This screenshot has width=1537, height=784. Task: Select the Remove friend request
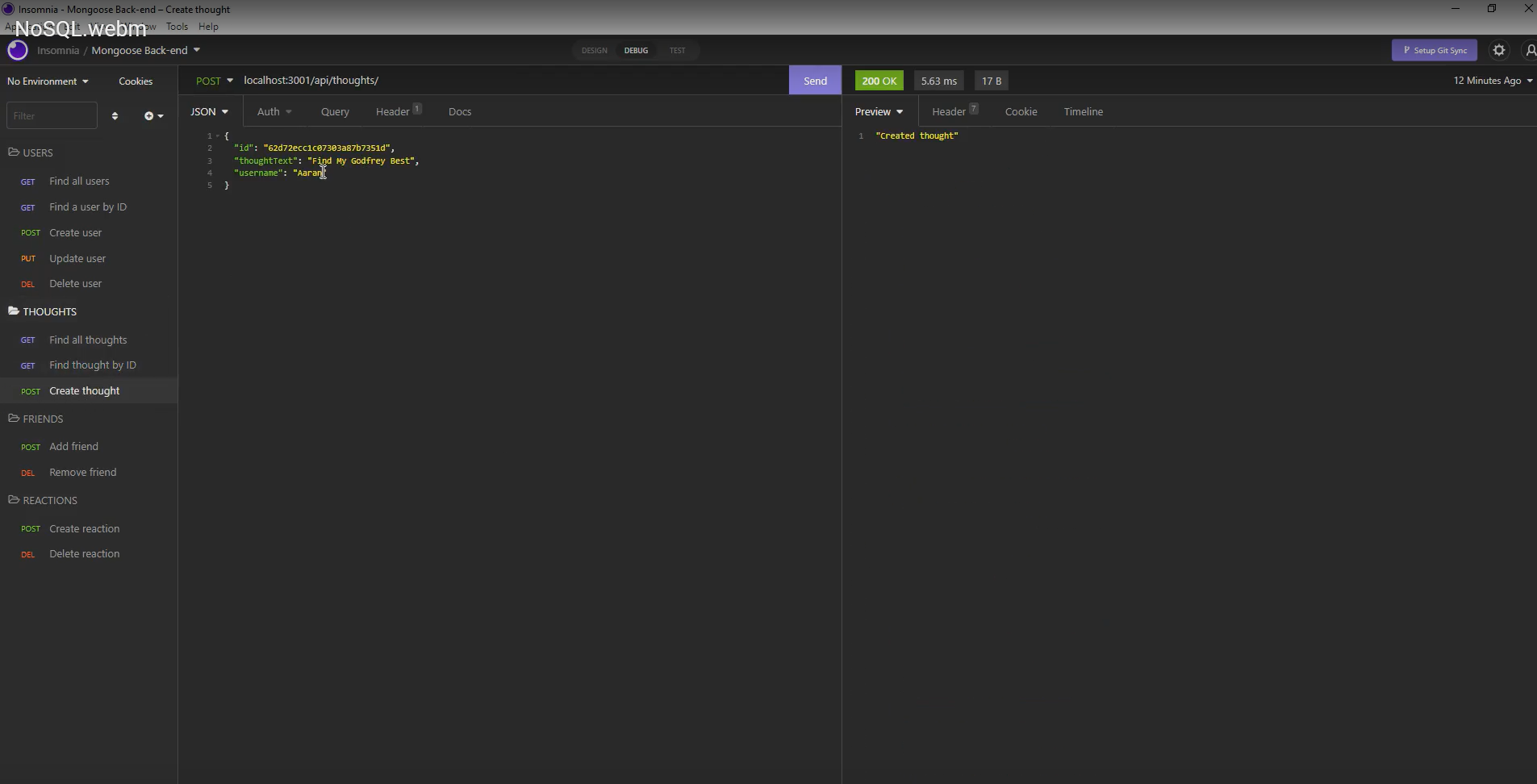(89, 473)
